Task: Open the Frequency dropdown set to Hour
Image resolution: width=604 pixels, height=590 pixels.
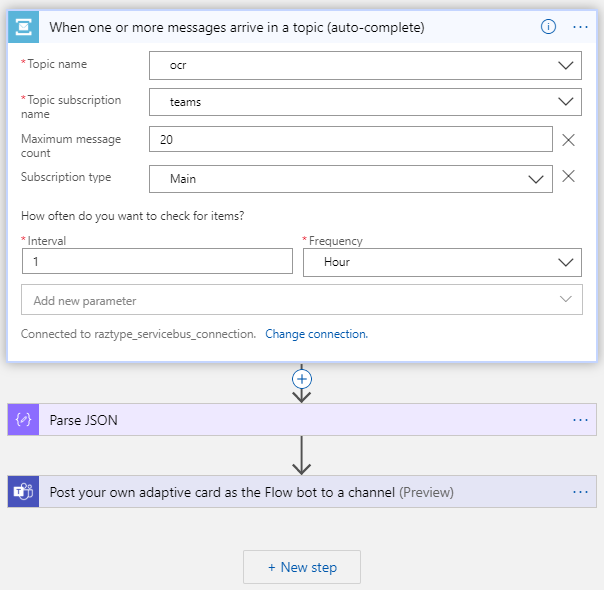Action: (566, 262)
